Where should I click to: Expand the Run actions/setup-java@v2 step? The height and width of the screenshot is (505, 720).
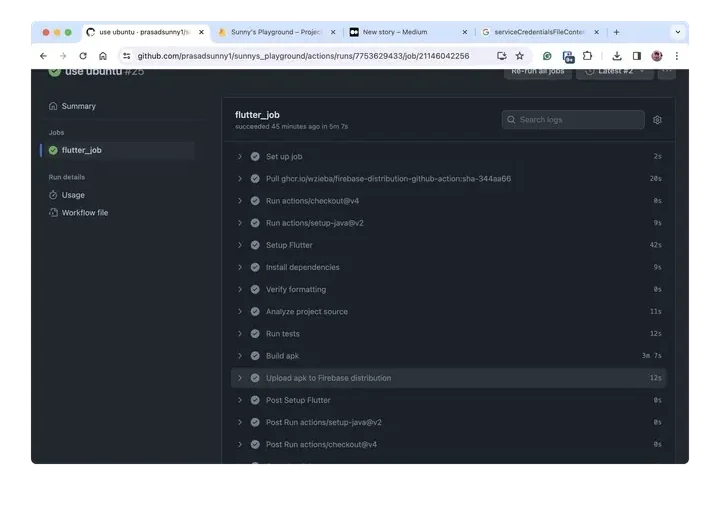click(x=240, y=223)
